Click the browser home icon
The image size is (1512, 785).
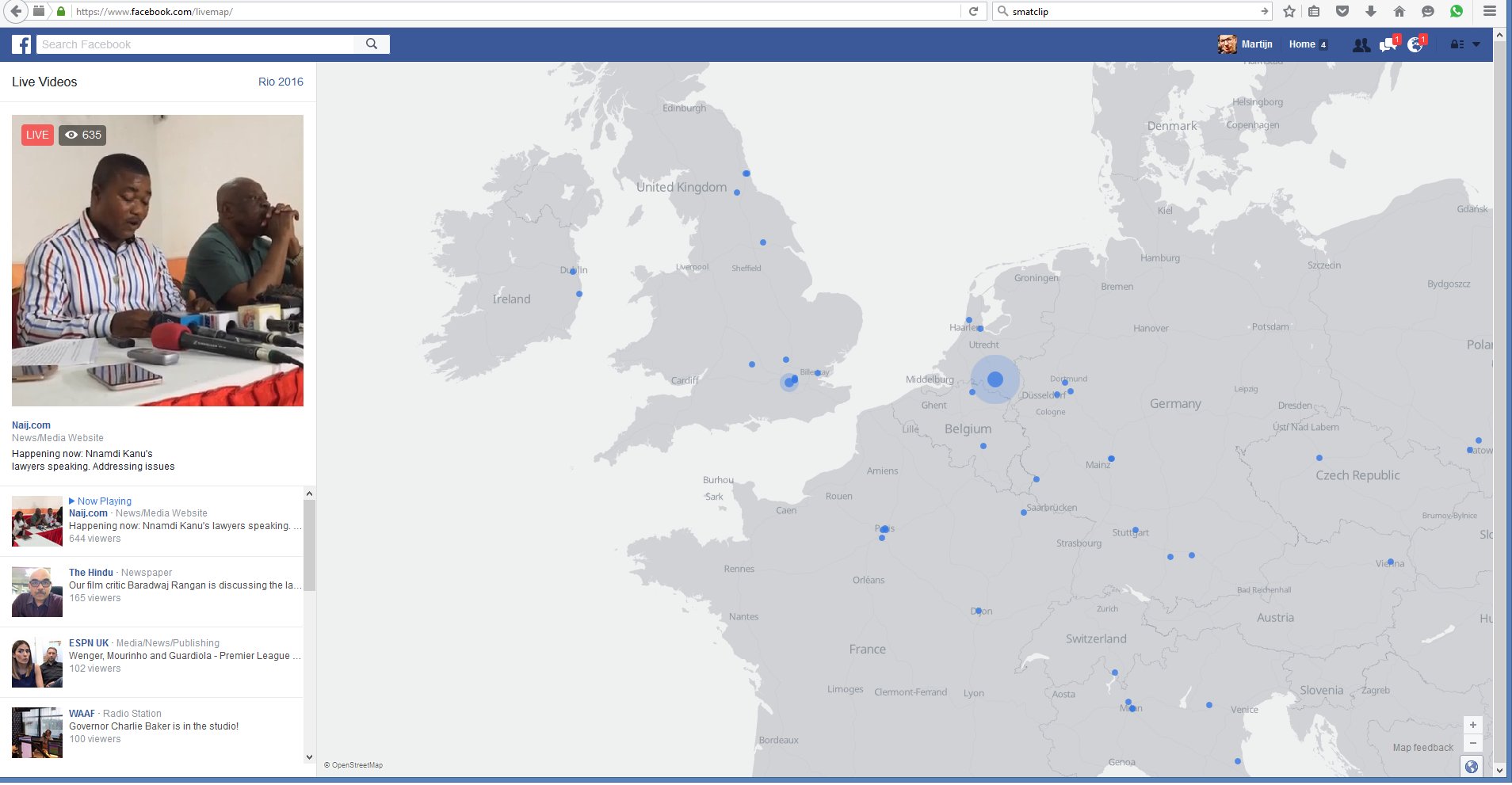point(1399,11)
